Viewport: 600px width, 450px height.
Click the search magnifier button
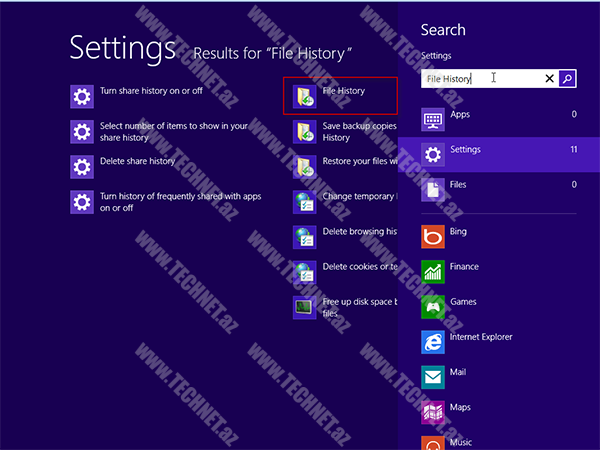click(567, 78)
